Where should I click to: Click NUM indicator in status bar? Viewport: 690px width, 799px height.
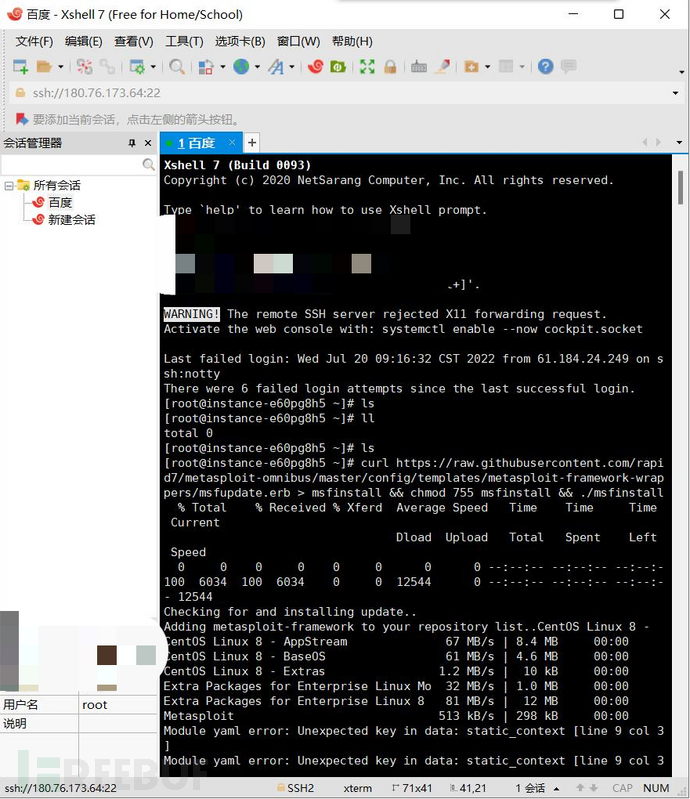pyautogui.click(x=656, y=788)
